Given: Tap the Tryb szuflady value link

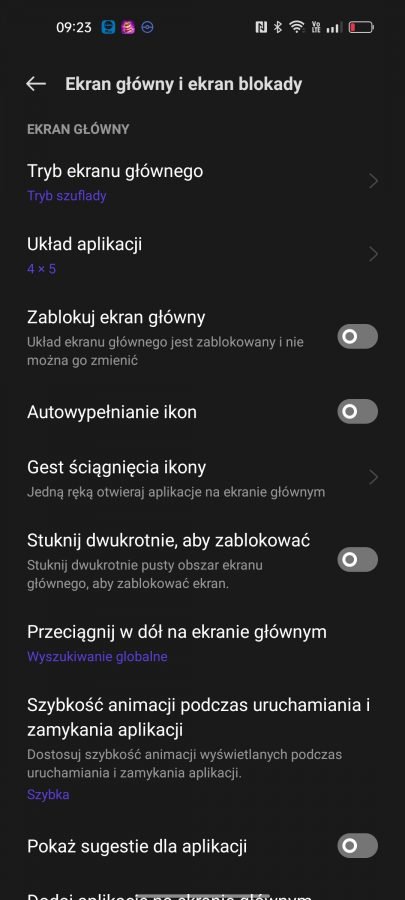Looking at the screenshot, I should coord(67,196).
